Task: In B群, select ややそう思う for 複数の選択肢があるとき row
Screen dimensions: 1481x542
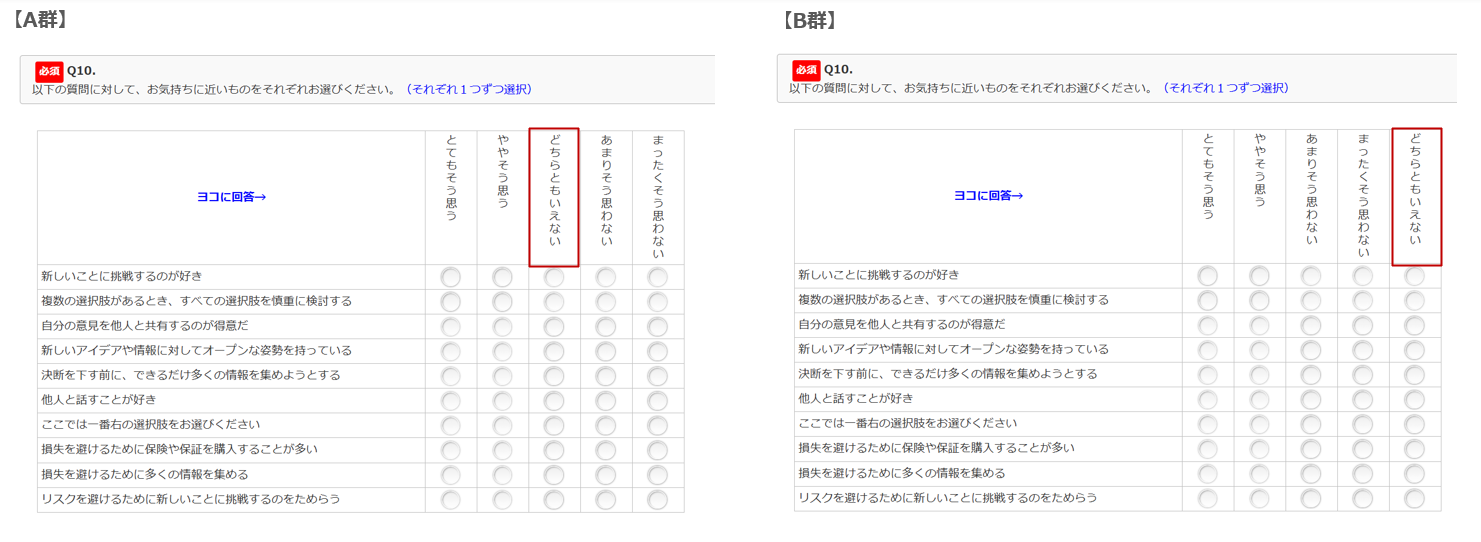Action: [1259, 300]
